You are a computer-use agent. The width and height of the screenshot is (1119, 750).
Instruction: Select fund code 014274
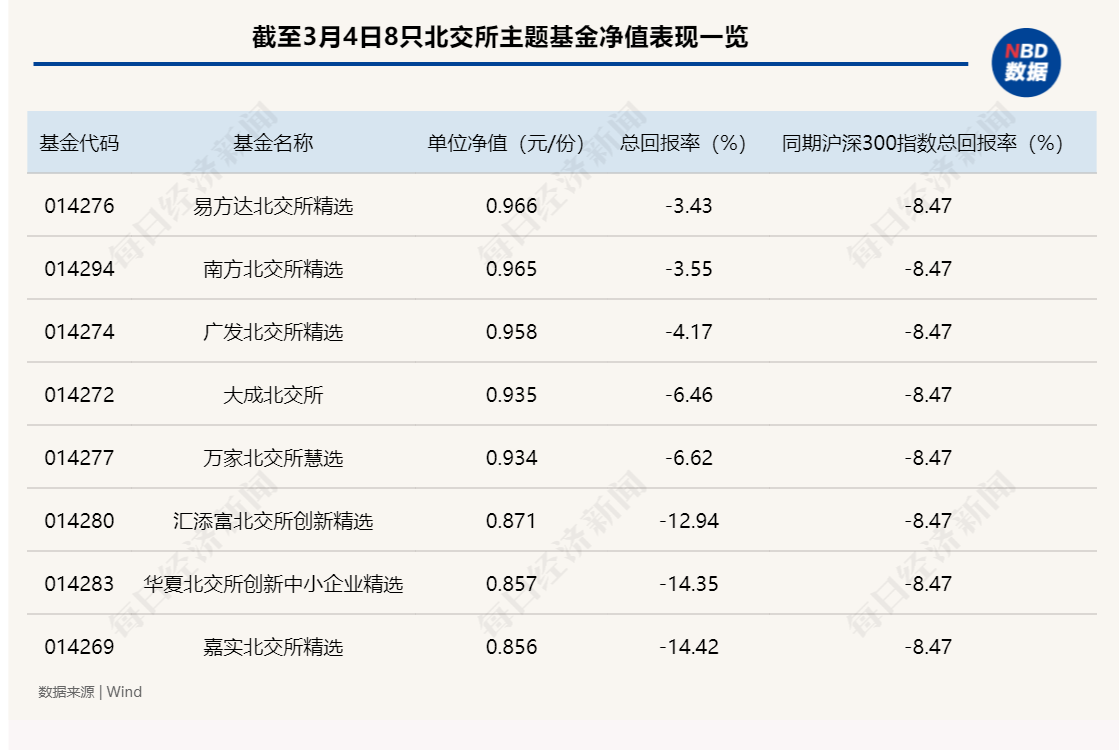tap(79, 332)
